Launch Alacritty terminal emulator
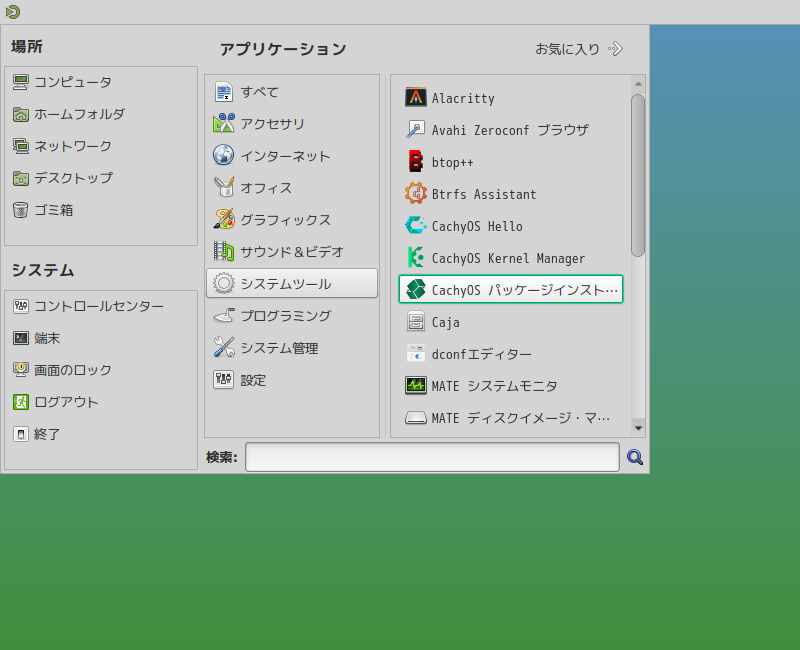800x650 pixels. pyautogui.click(x=464, y=98)
